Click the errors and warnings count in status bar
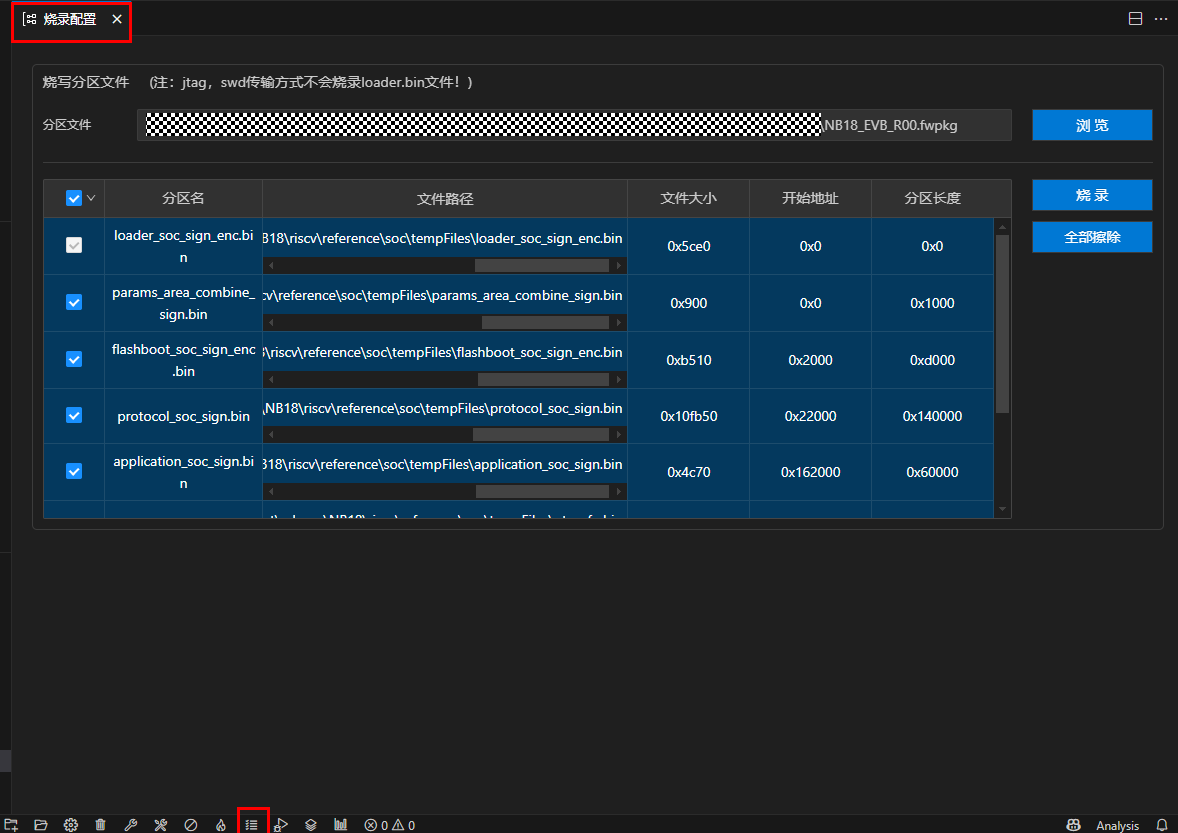The width and height of the screenshot is (1178, 833). coord(389,825)
